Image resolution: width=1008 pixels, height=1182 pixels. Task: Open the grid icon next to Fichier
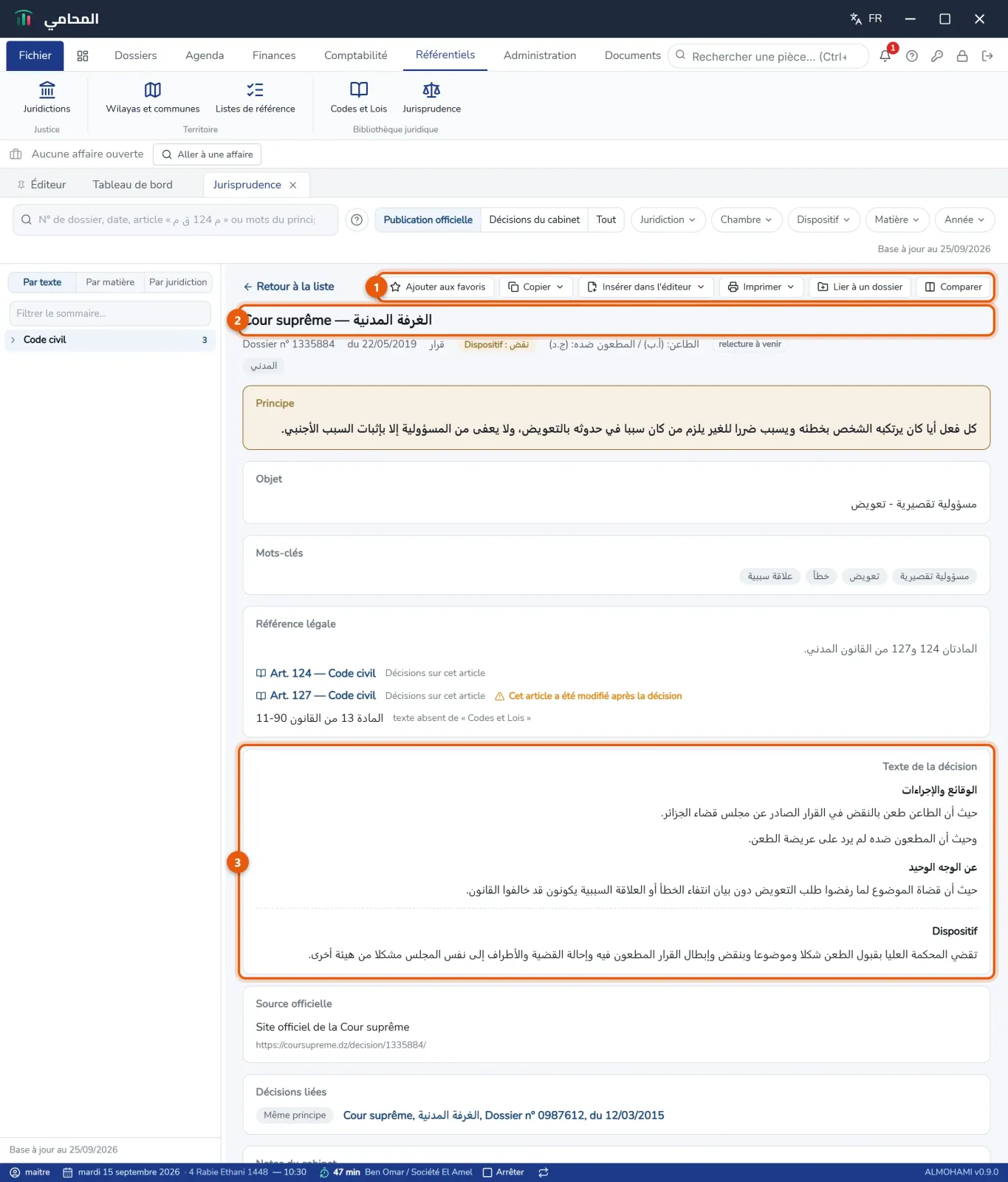83,56
